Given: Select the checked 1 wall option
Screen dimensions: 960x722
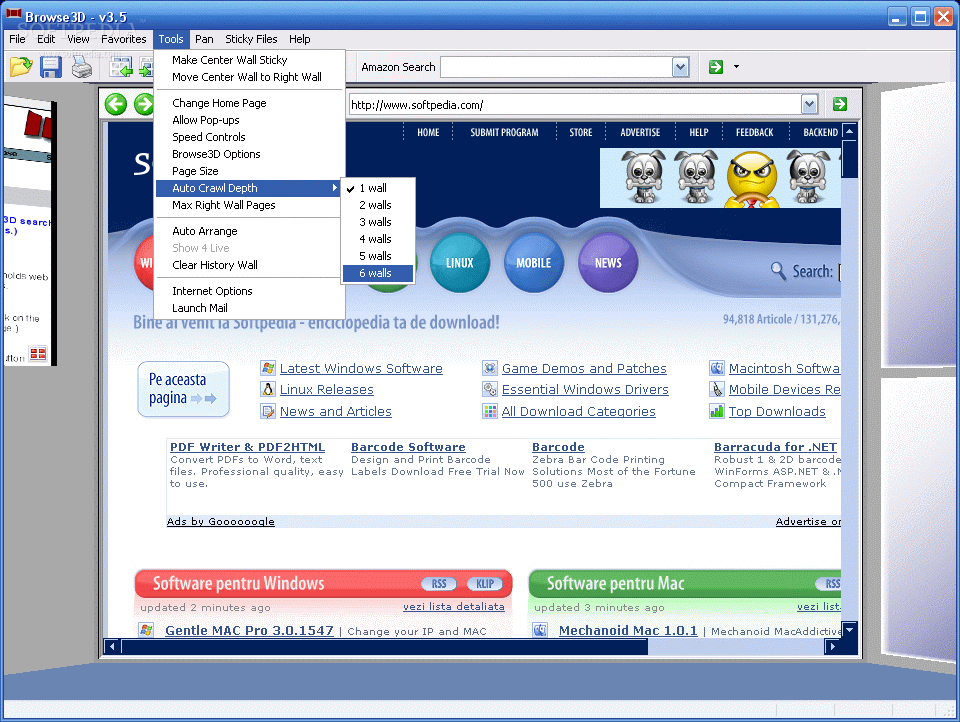Looking at the screenshot, I should (378, 188).
